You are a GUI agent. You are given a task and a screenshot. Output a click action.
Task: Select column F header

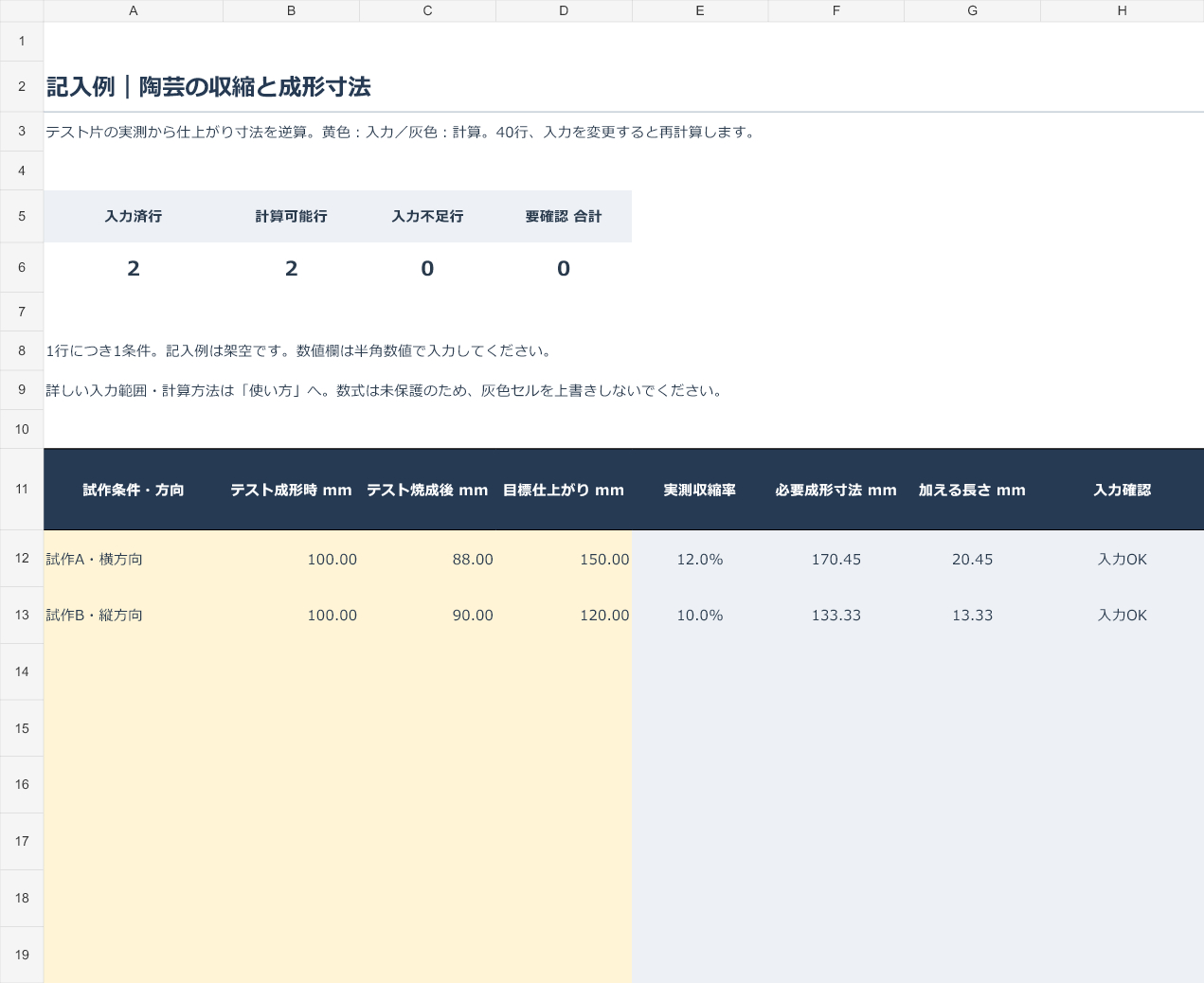tap(836, 10)
